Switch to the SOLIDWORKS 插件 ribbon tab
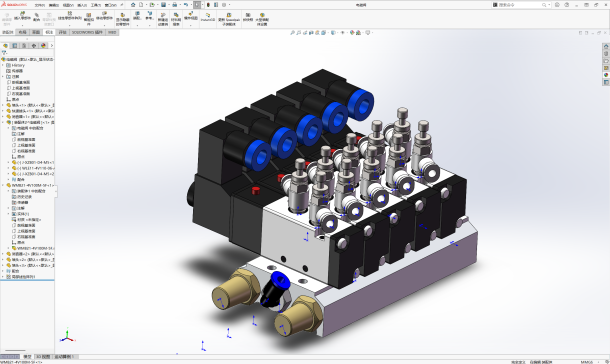This screenshot has height=364, width=610. click(x=87, y=32)
